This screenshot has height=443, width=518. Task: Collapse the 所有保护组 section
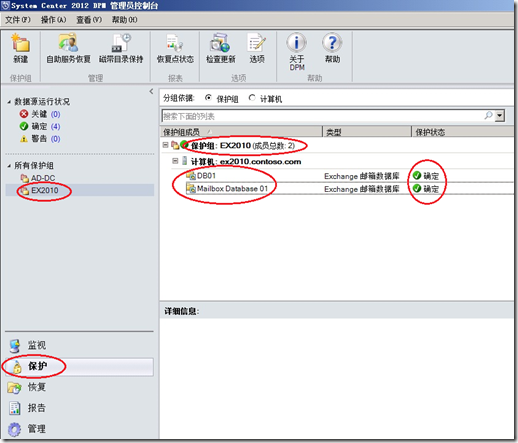[9, 166]
